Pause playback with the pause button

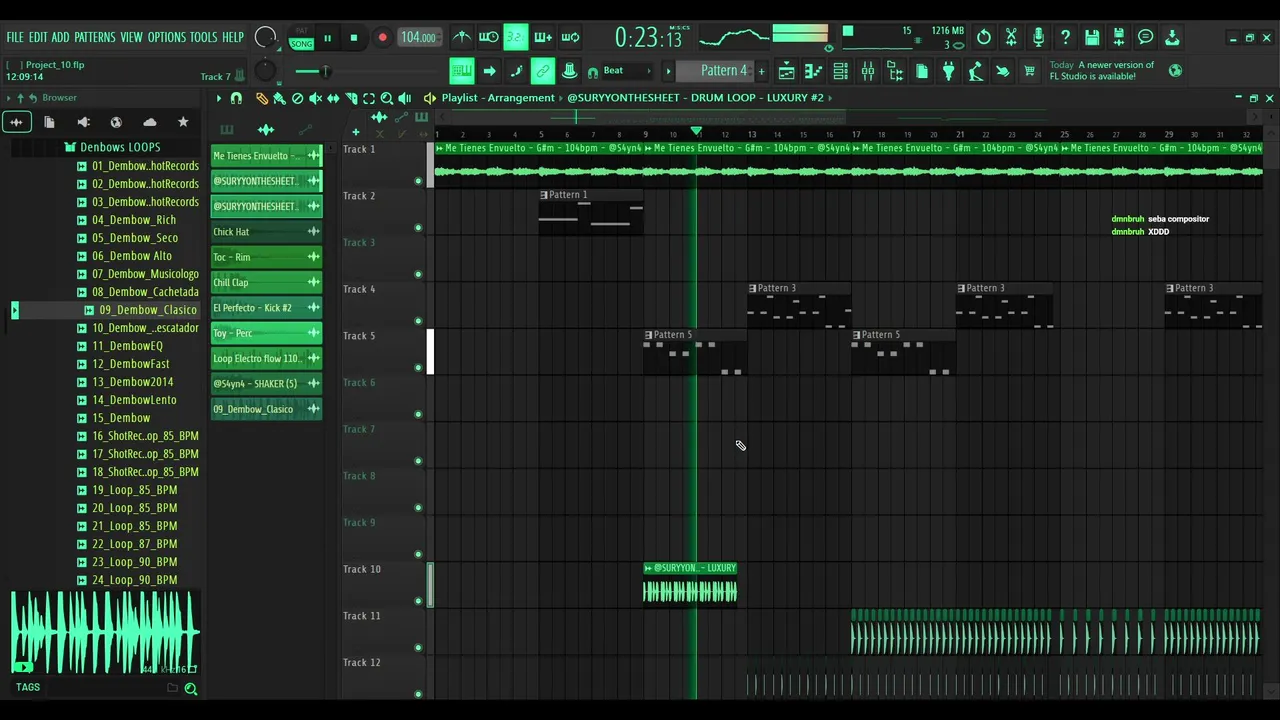(327, 39)
